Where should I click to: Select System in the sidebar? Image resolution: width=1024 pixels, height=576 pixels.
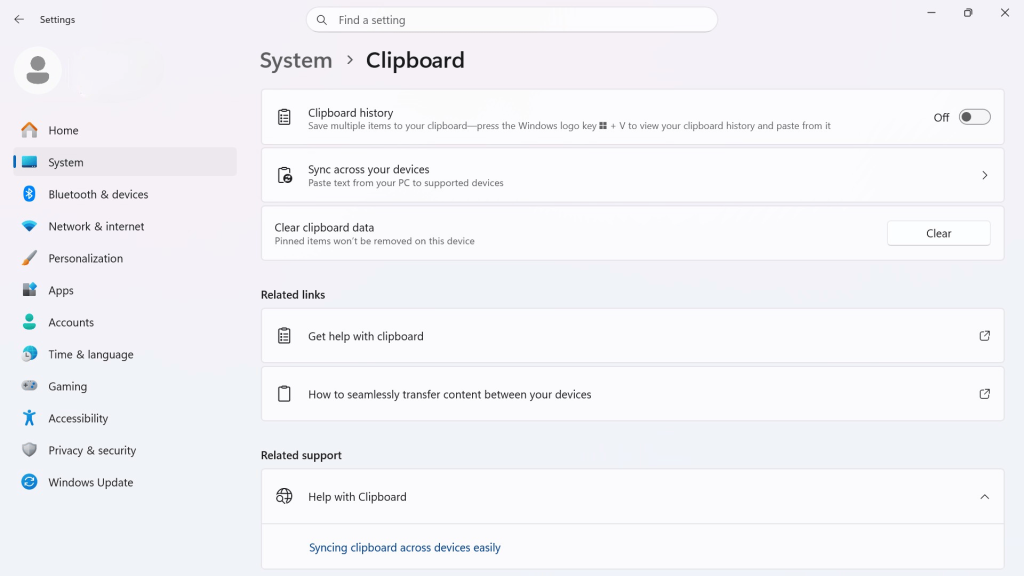coord(125,162)
